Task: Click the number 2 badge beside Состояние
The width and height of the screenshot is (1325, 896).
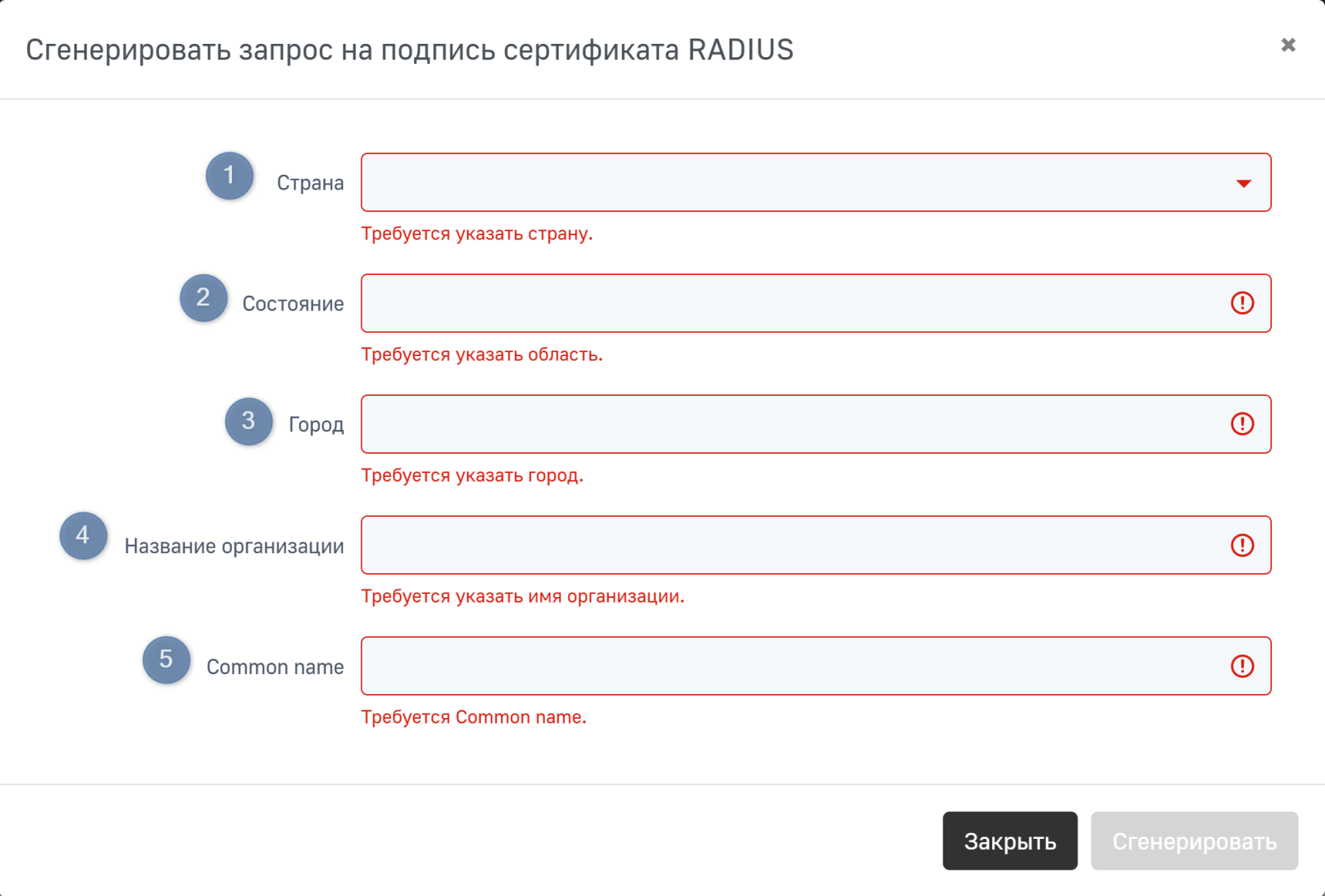Action: click(204, 298)
